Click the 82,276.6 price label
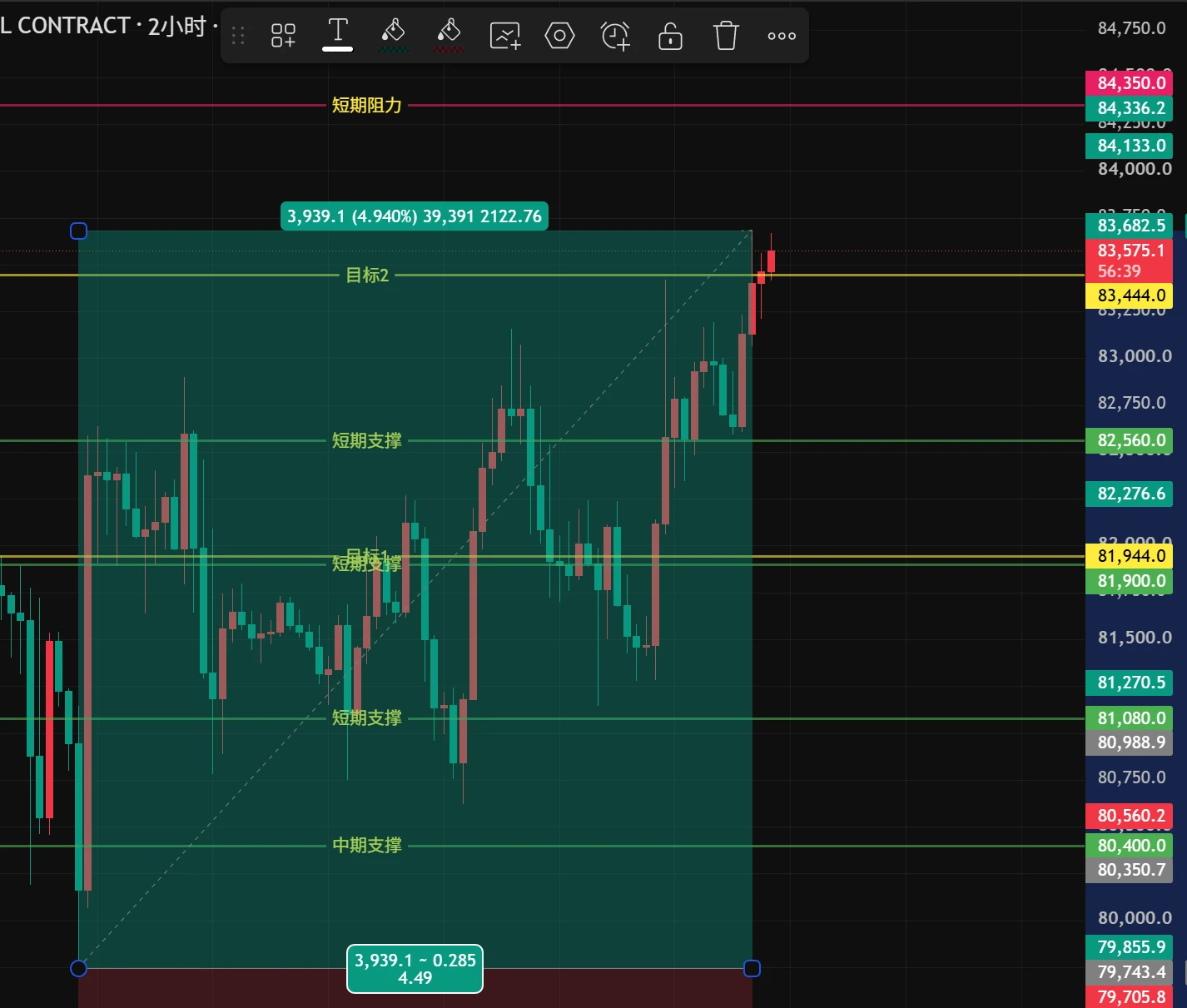Viewport: 1187px width, 1008px height. click(x=1130, y=494)
